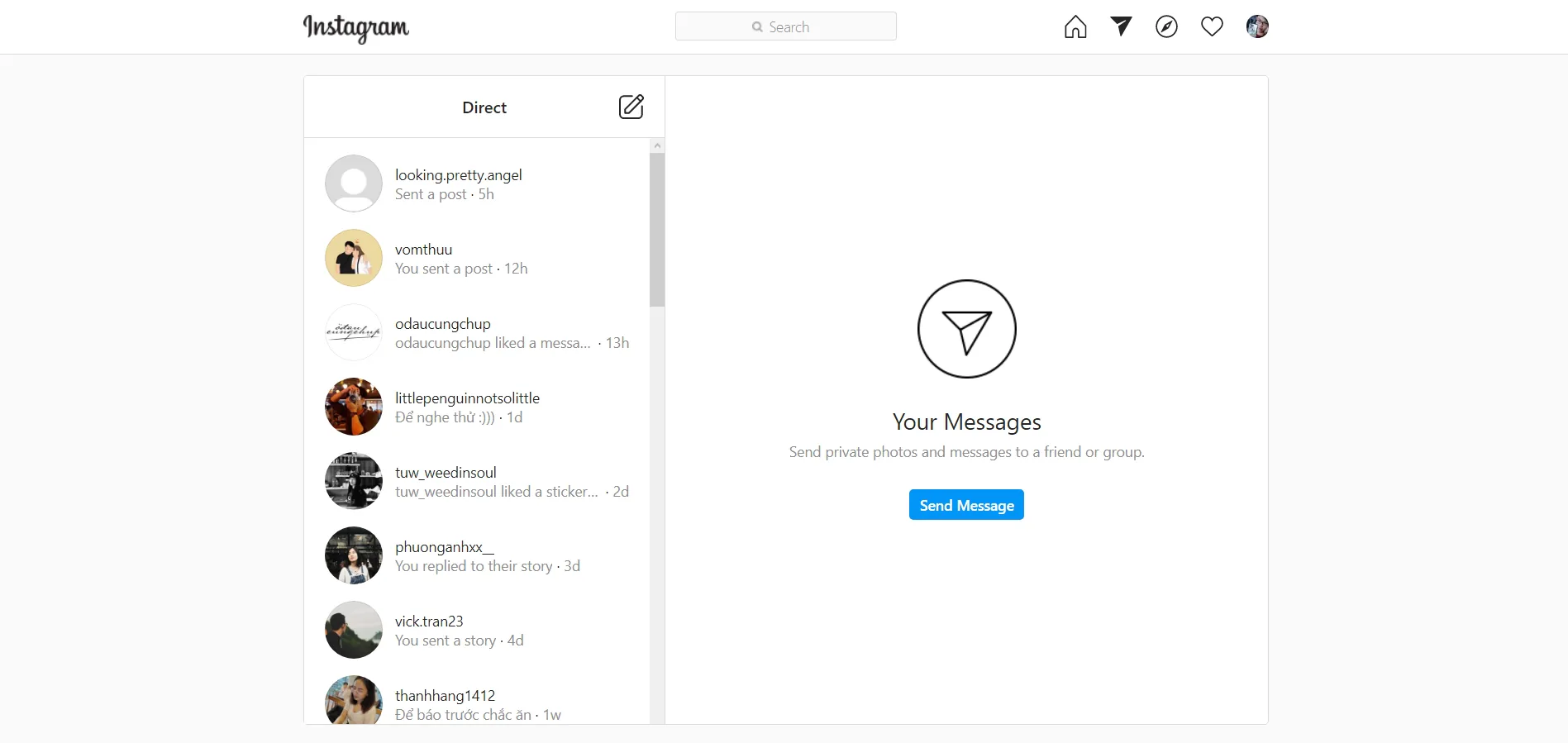Click littlepenguinnotsolittle profile picture
1568x743 pixels.
click(x=354, y=407)
